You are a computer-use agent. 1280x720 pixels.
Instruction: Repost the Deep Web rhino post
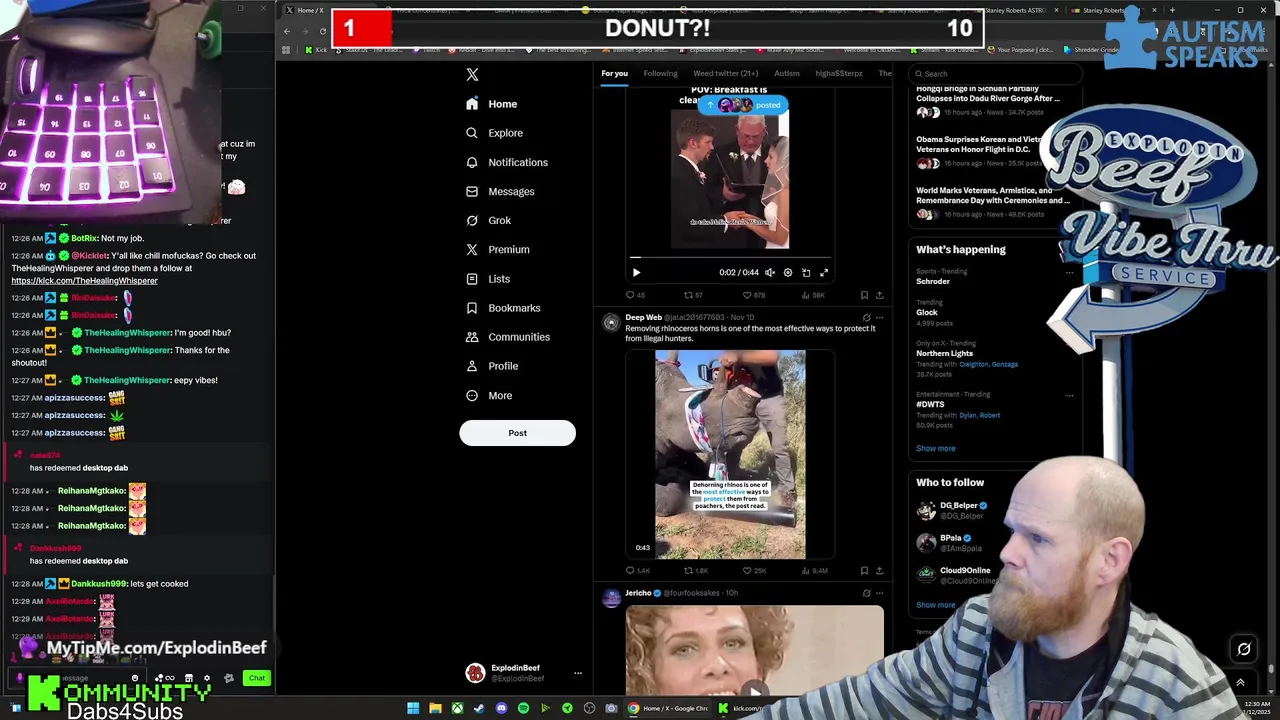696,571
